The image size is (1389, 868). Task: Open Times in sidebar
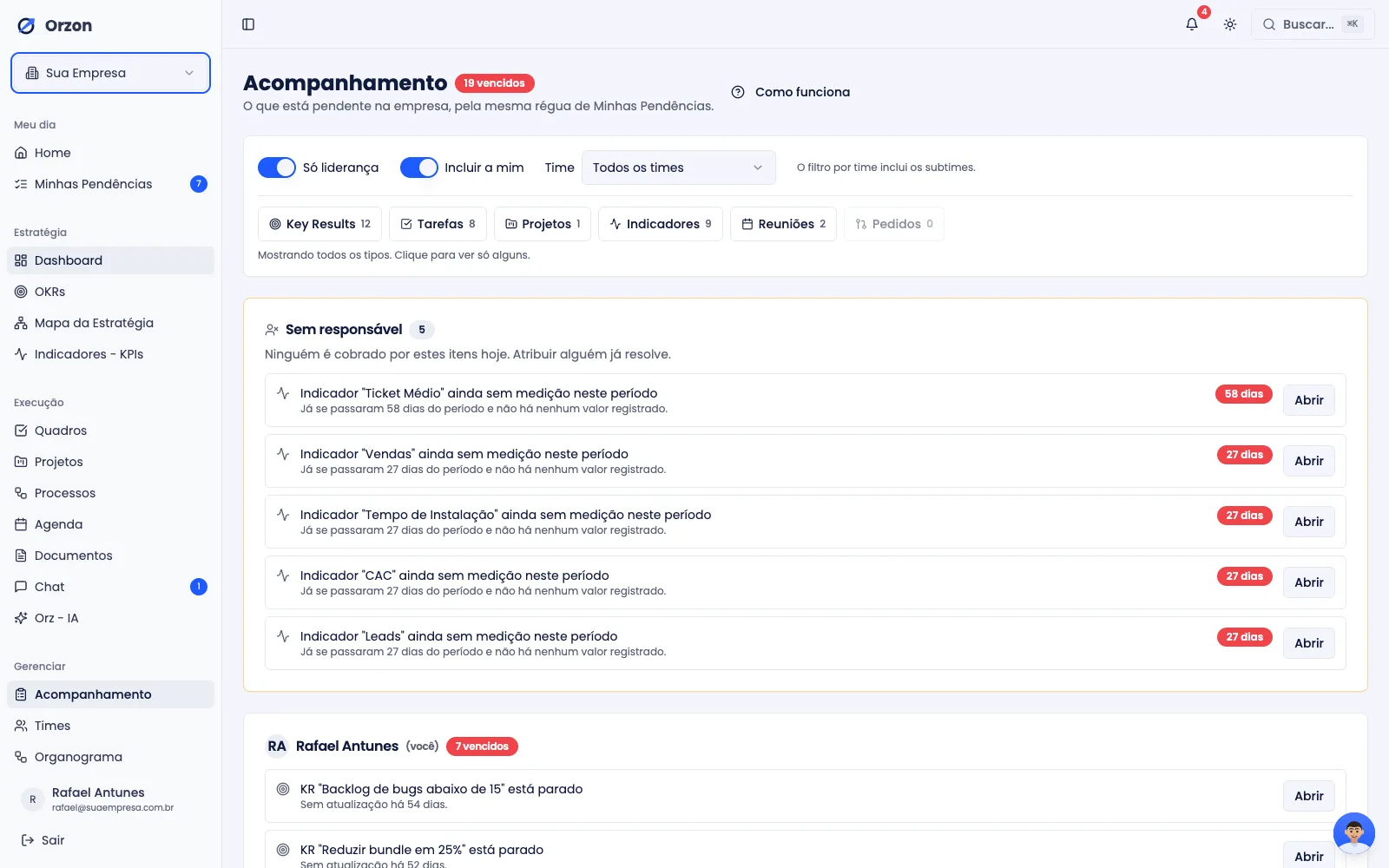pyautogui.click(x=110, y=726)
